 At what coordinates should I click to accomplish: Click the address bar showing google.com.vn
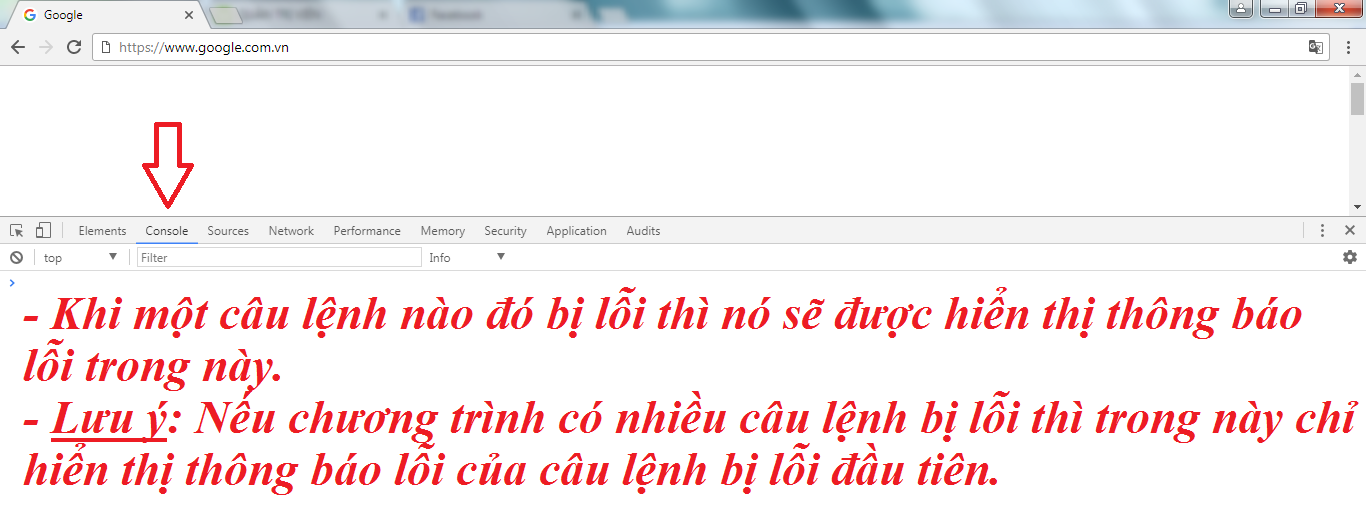click(700, 47)
